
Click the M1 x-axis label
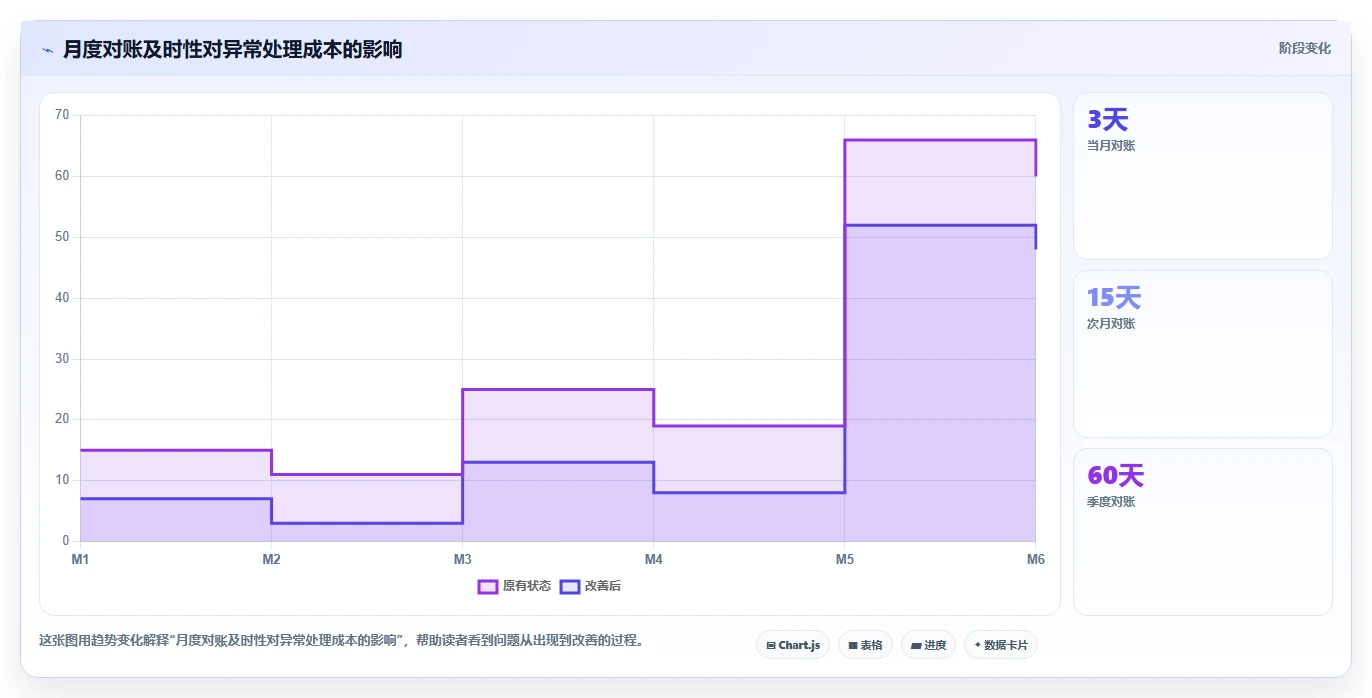coord(80,559)
